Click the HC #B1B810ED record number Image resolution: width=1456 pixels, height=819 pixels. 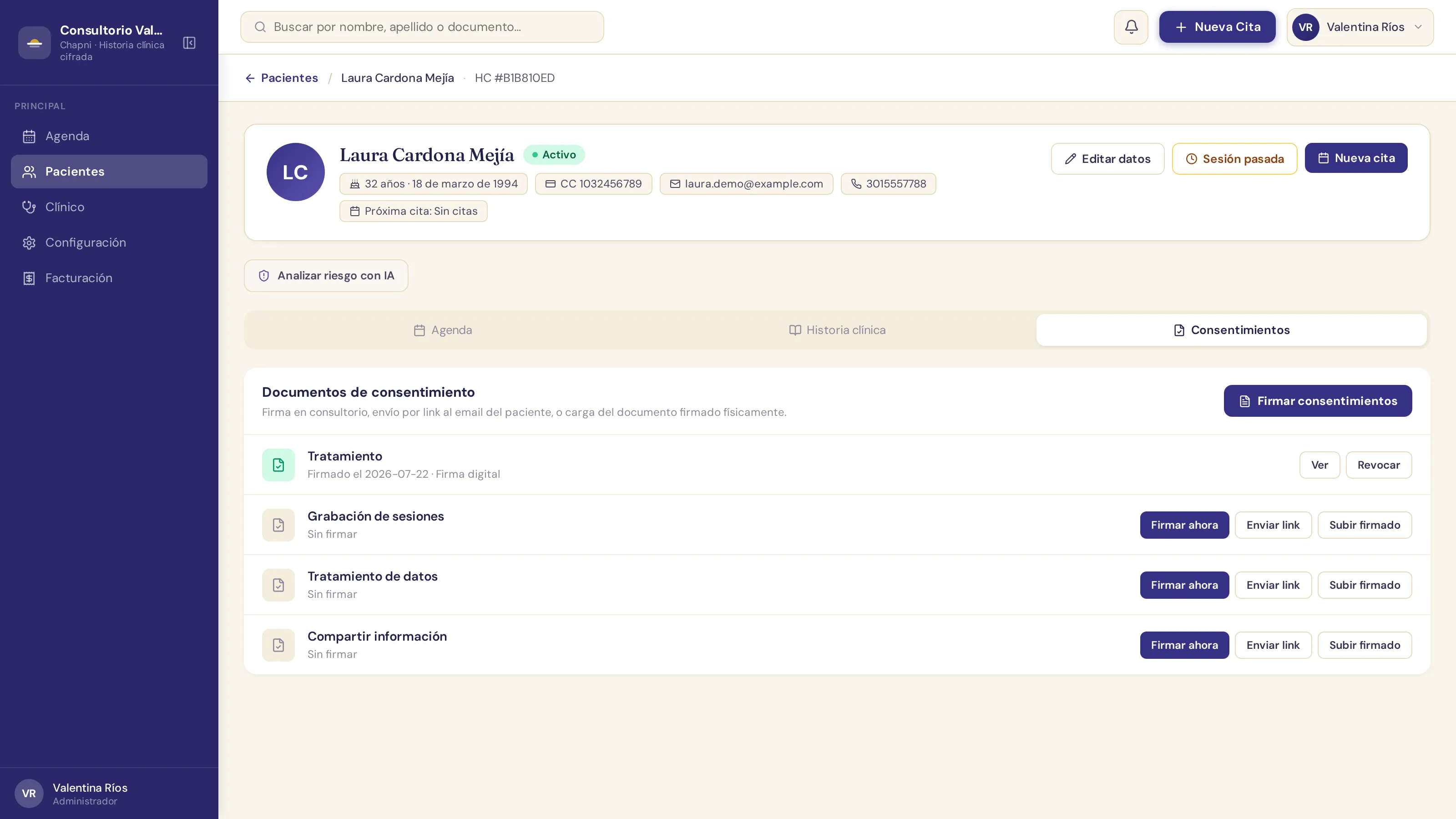(514, 78)
